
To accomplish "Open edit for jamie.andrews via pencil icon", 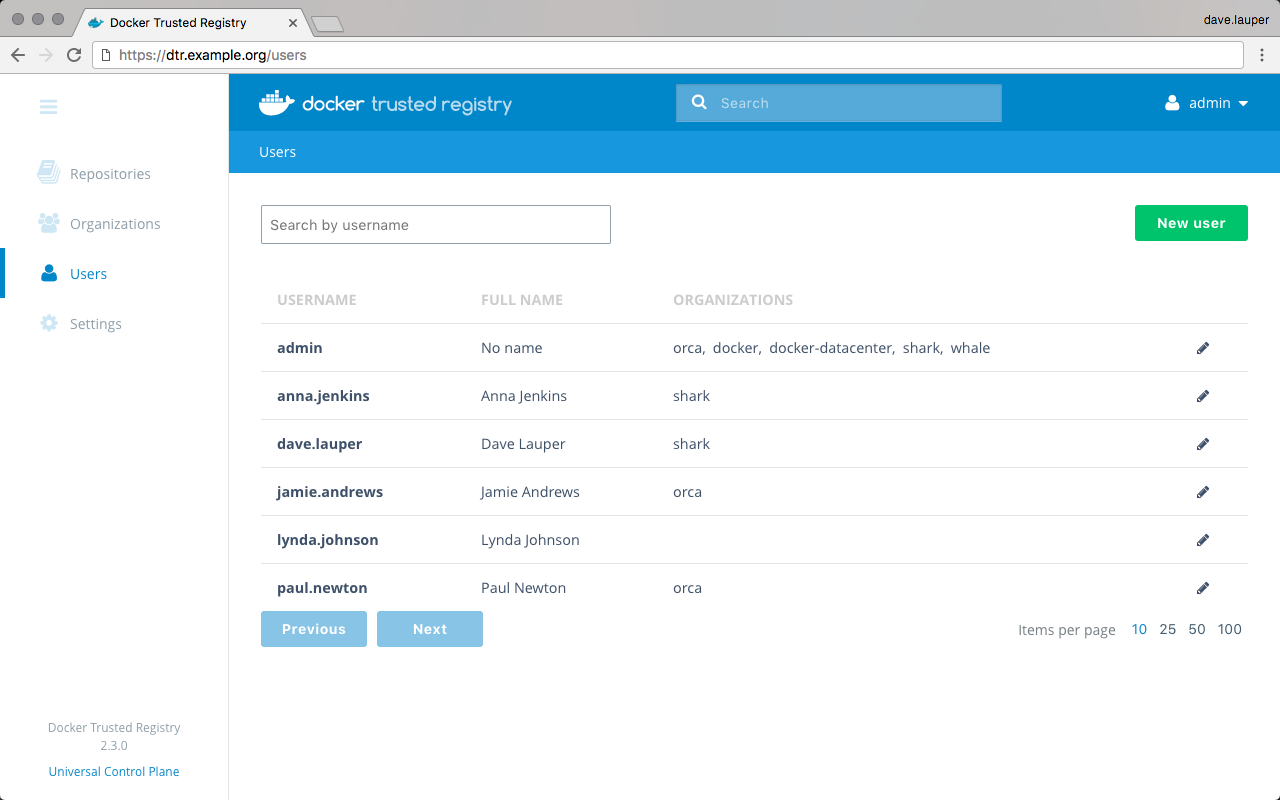I will pos(1202,492).
